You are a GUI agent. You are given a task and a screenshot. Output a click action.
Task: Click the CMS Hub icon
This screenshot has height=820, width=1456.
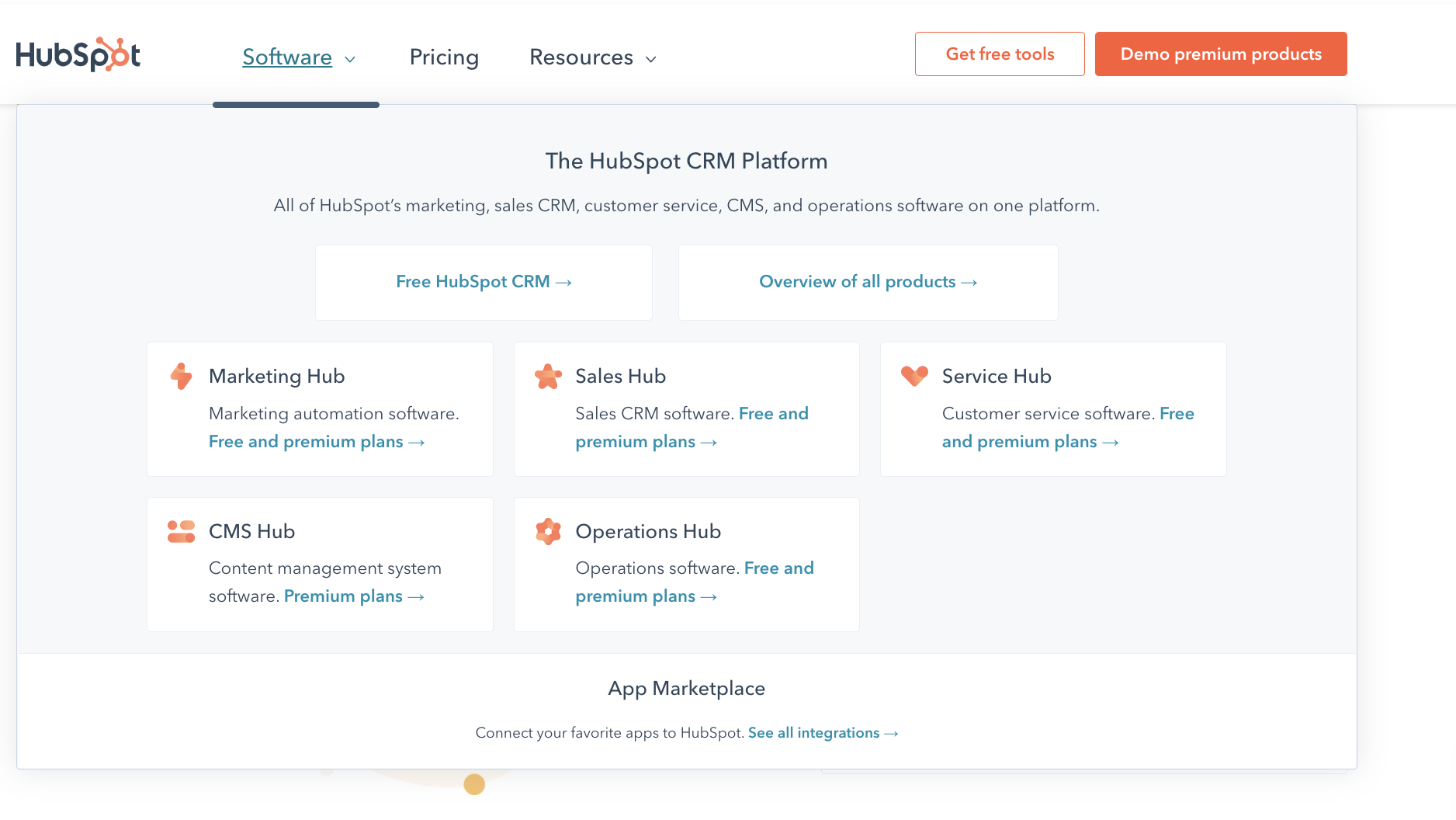pyautogui.click(x=181, y=531)
